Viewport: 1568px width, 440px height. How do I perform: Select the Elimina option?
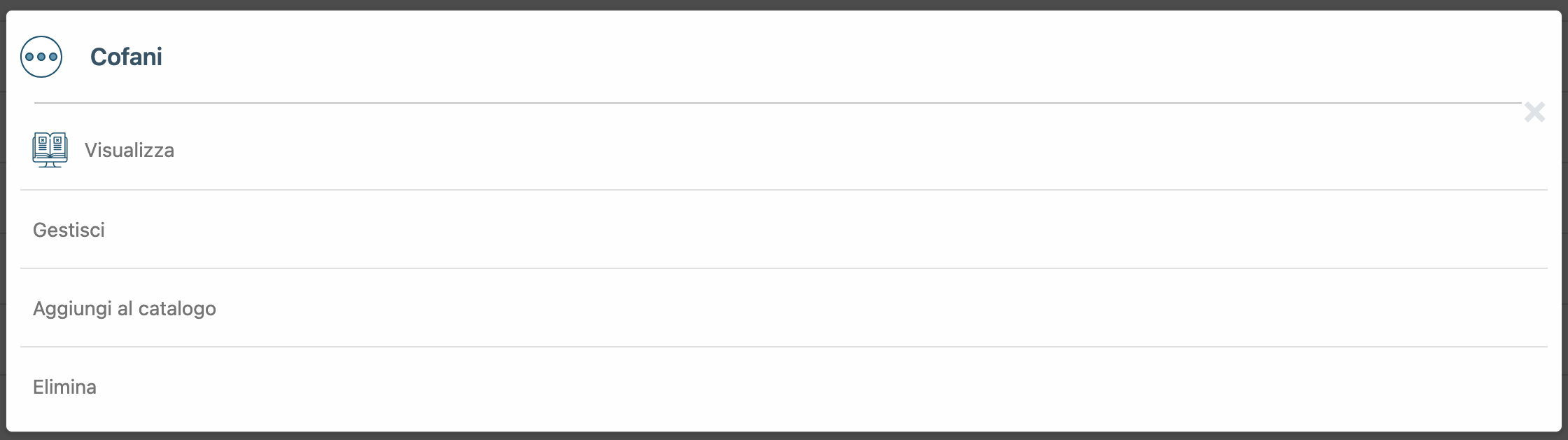pos(64,387)
